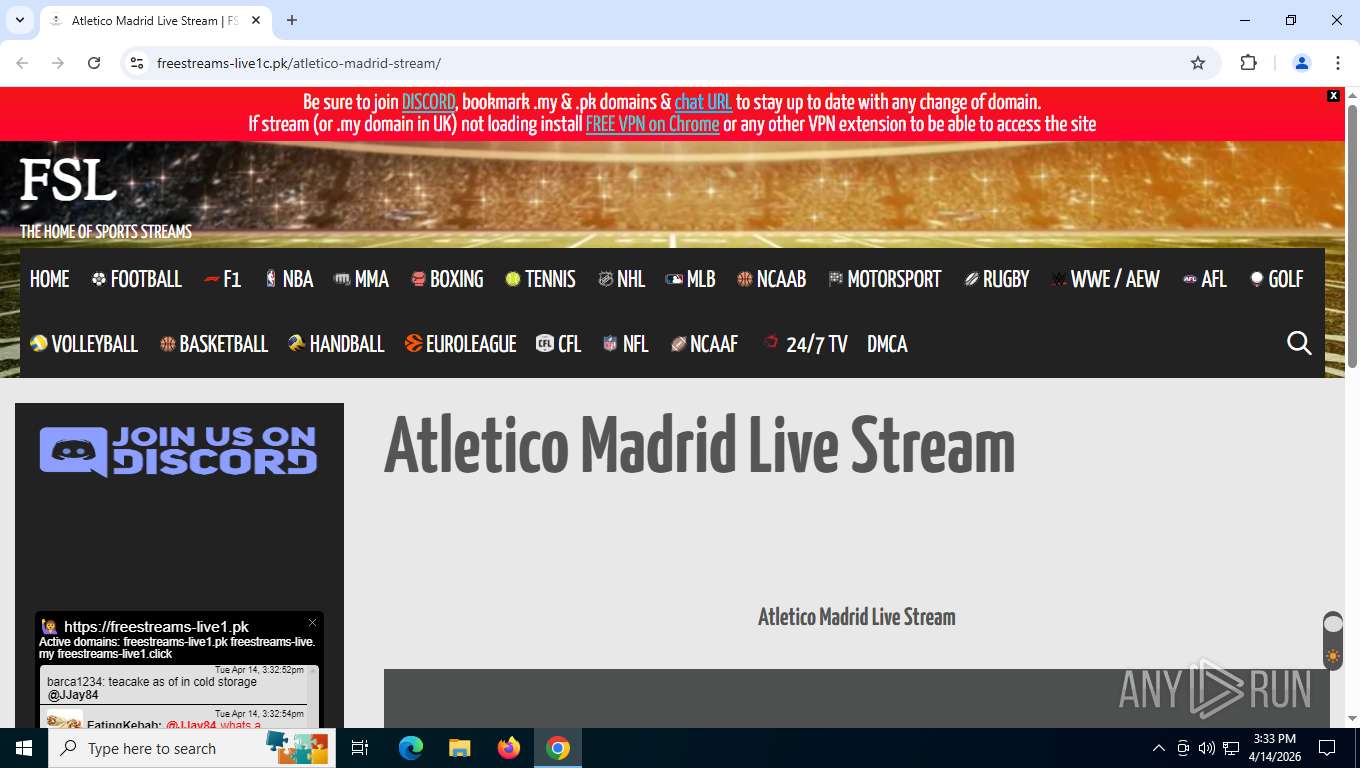
Task: Open File Explorer from taskbar
Action: pyautogui.click(x=459, y=748)
